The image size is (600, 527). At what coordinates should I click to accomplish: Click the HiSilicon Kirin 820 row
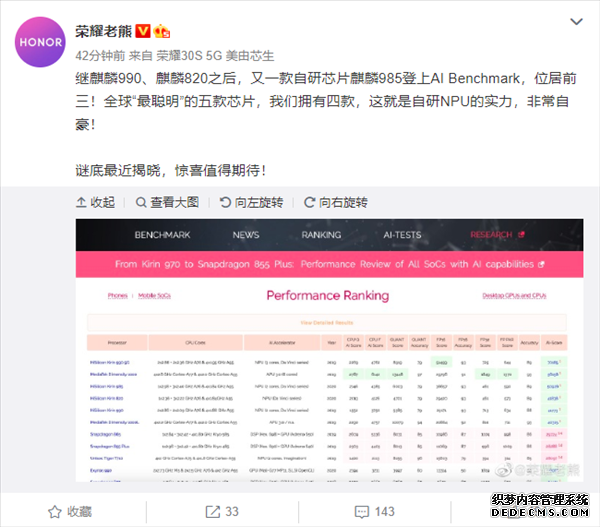point(327,398)
